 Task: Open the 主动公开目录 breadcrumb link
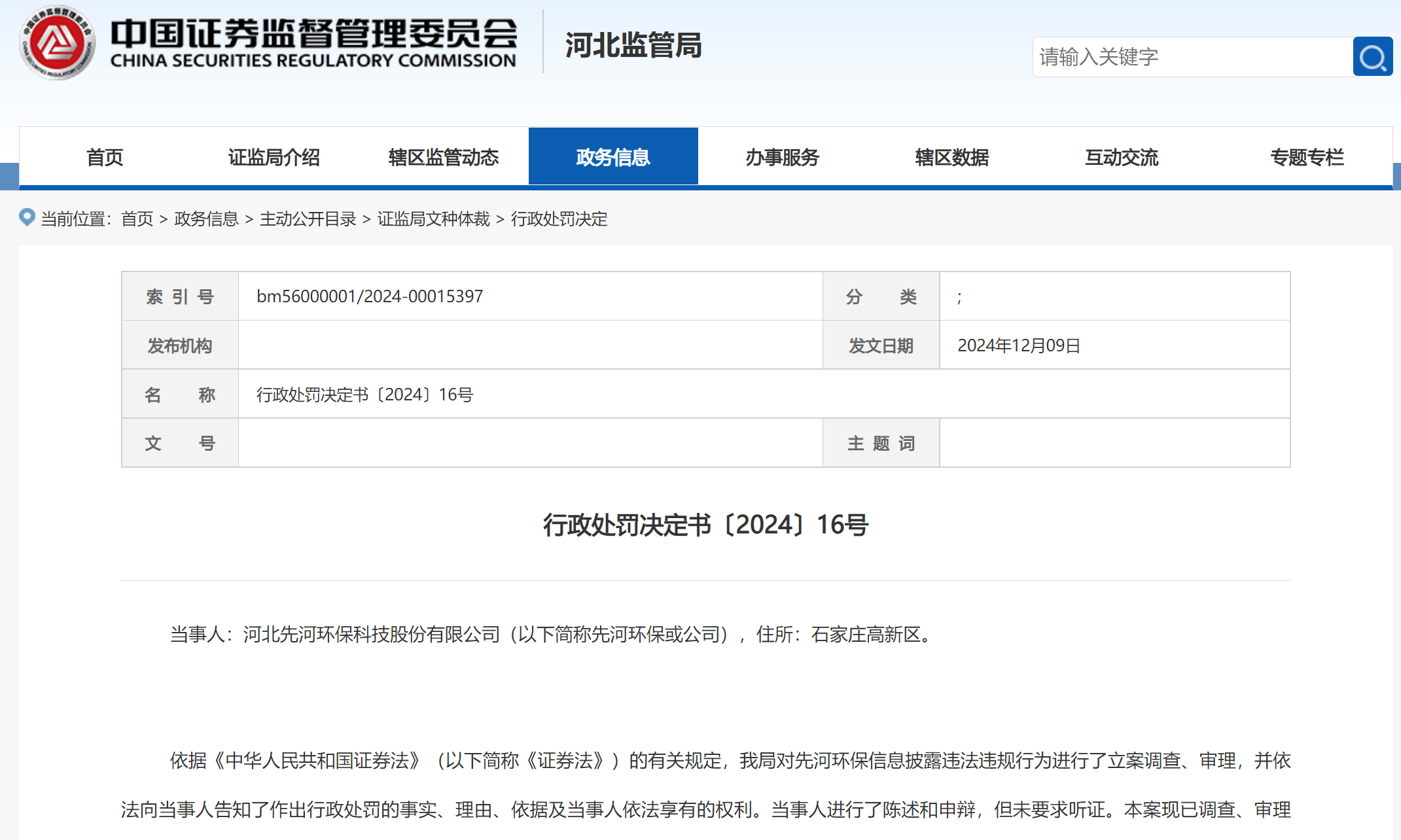[308, 219]
